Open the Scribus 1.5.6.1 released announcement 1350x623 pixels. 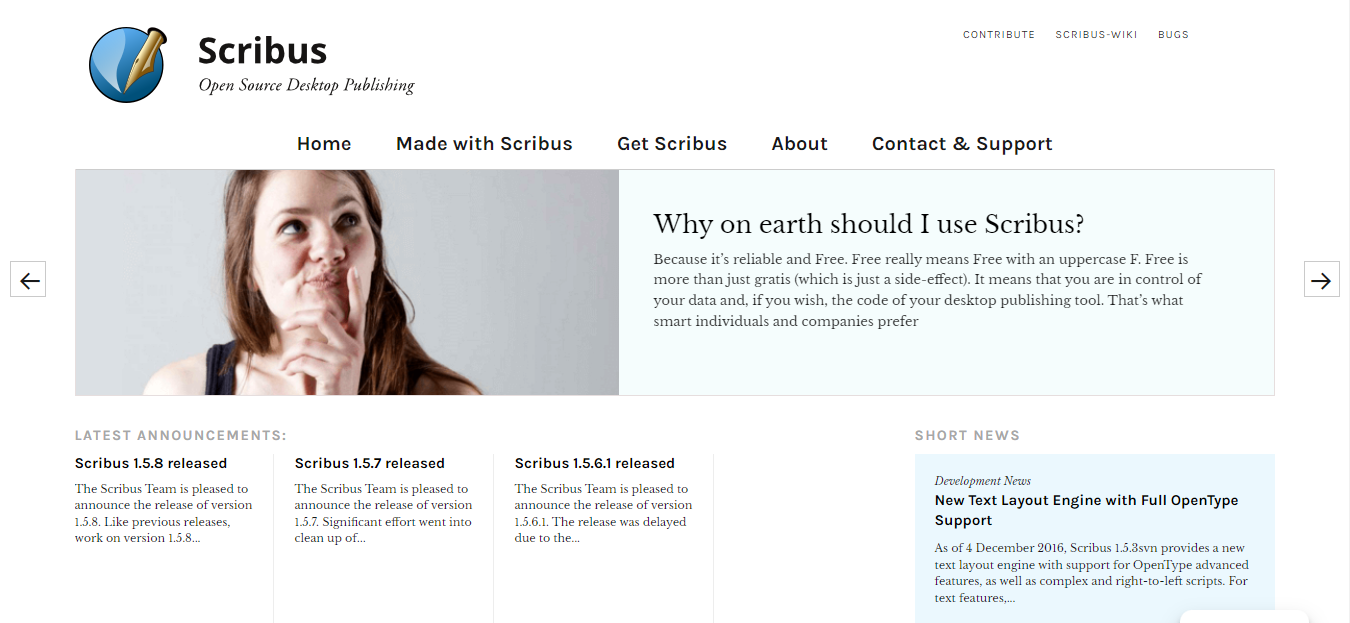(594, 462)
